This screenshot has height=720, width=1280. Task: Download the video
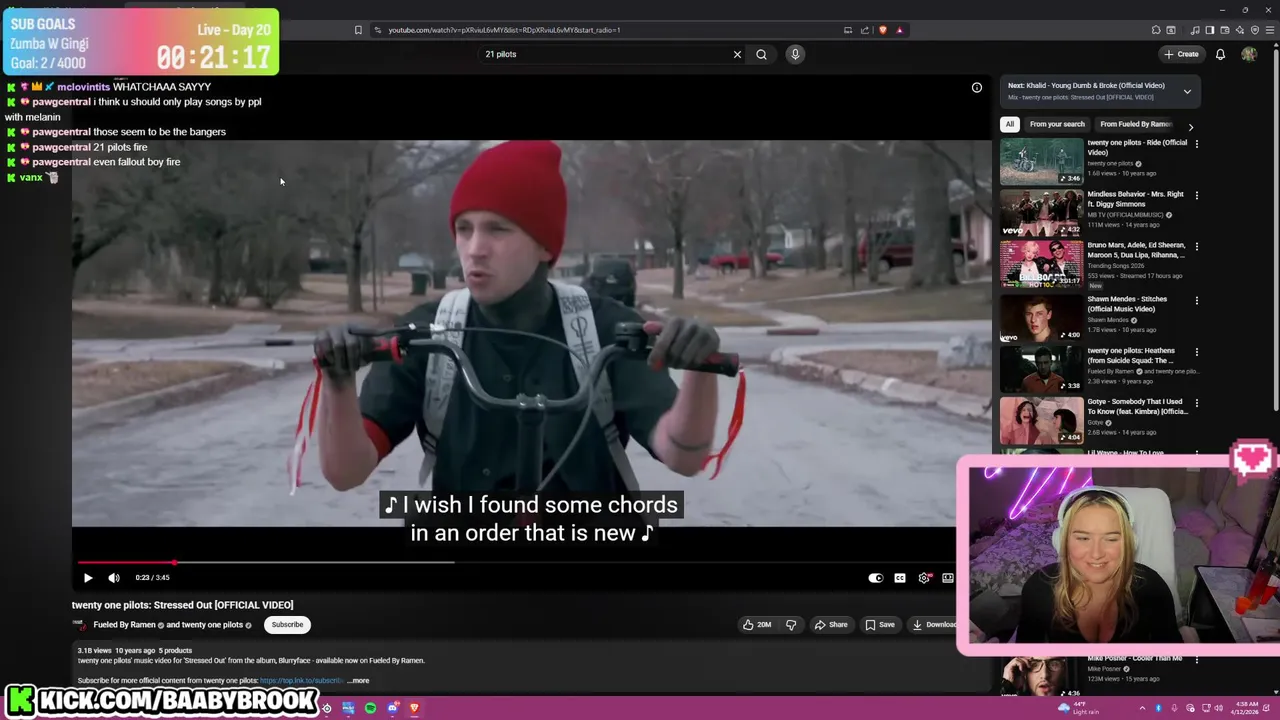(934, 624)
